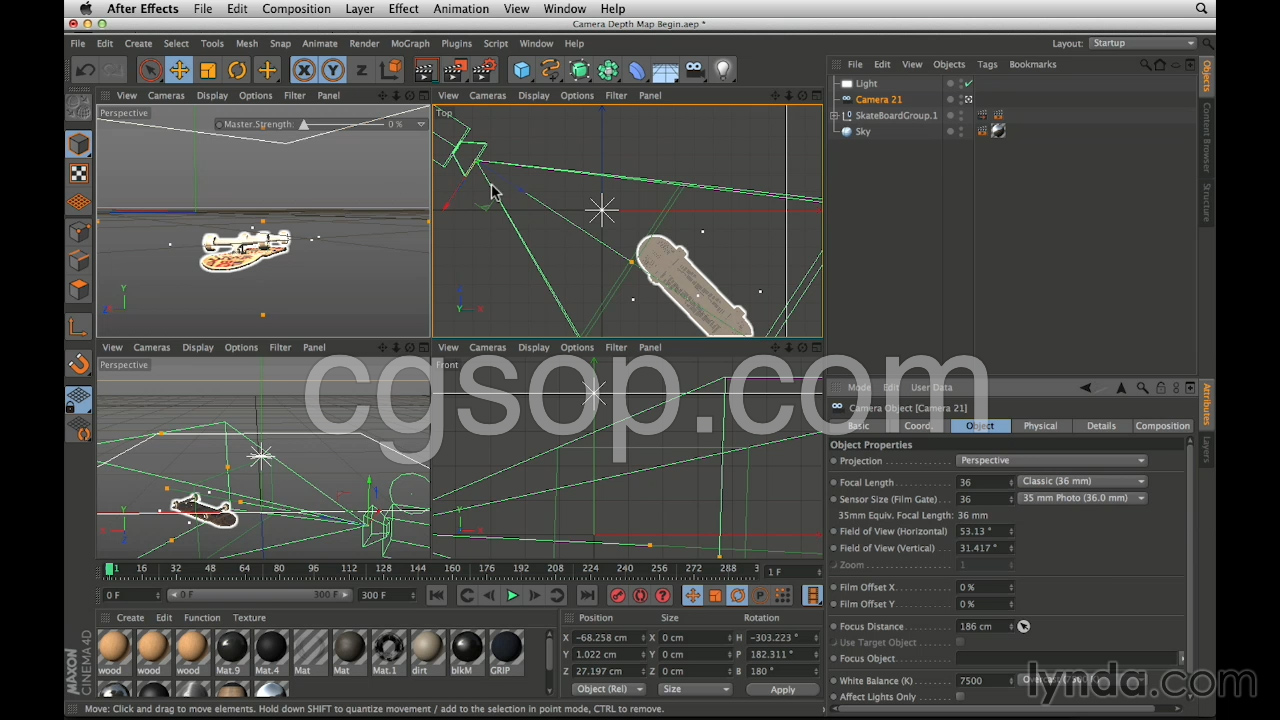Toggle X-axis lock

click(x=304, y=70)
